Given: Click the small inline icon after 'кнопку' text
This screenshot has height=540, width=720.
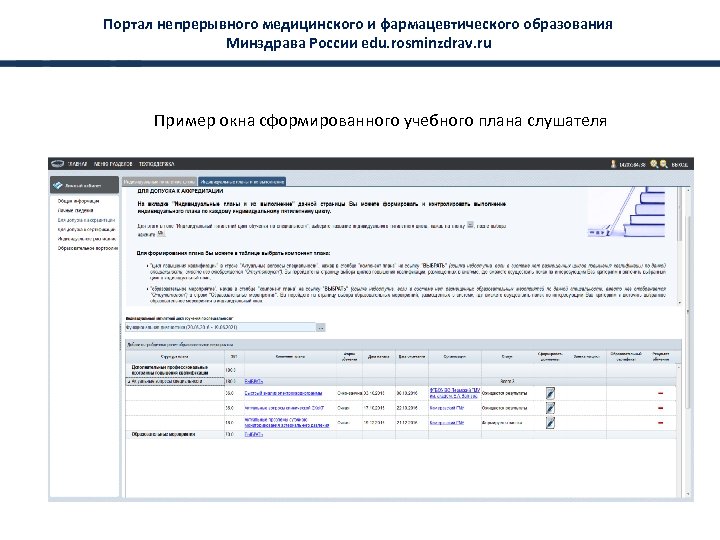Looking at the screenshot, I should click(470, 225).
